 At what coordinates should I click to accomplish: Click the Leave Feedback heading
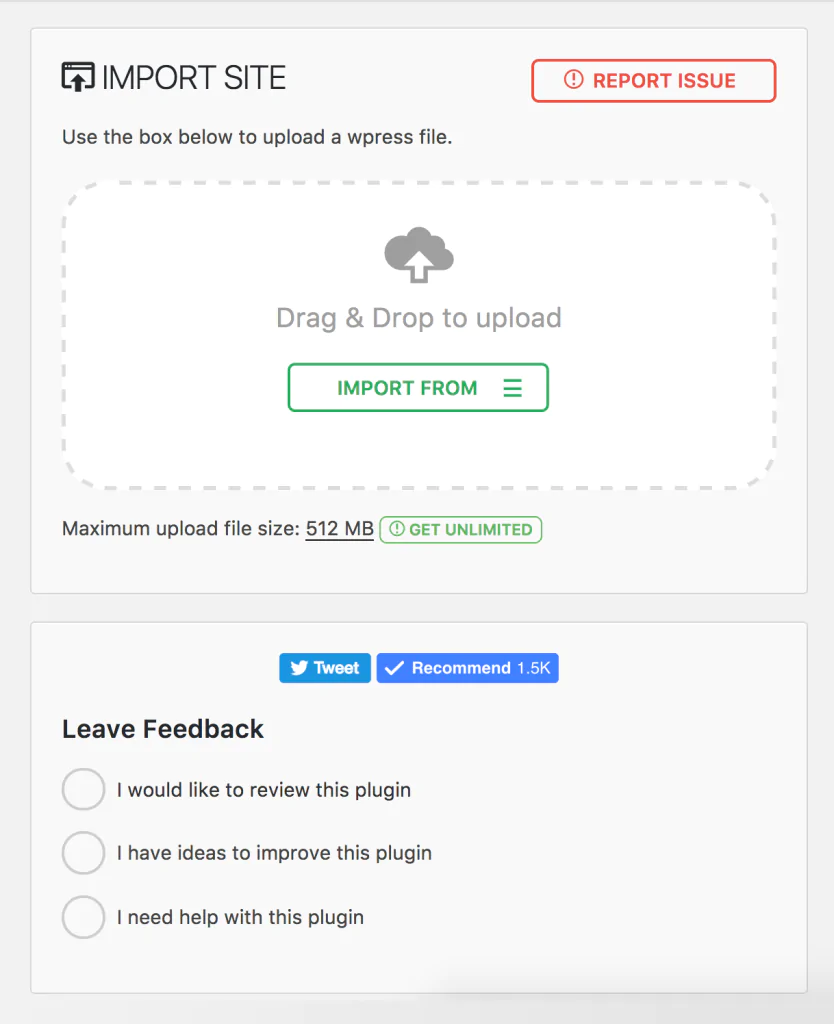pos(163,729)
